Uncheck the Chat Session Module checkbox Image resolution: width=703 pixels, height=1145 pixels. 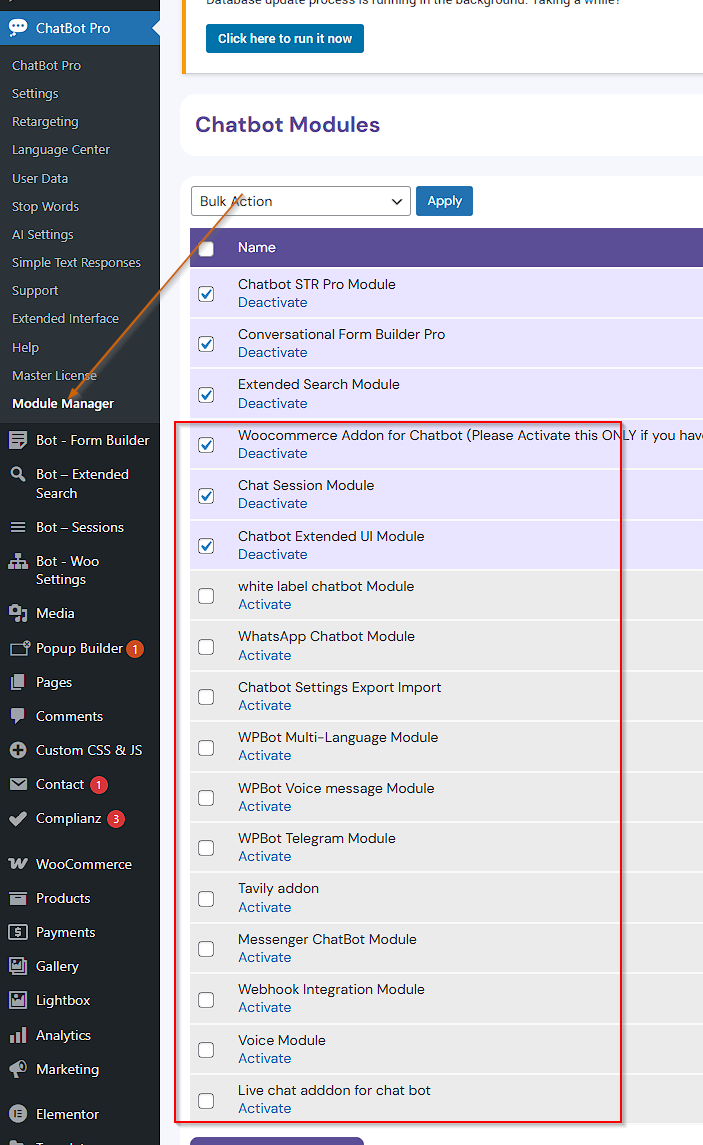pos(206,496)
